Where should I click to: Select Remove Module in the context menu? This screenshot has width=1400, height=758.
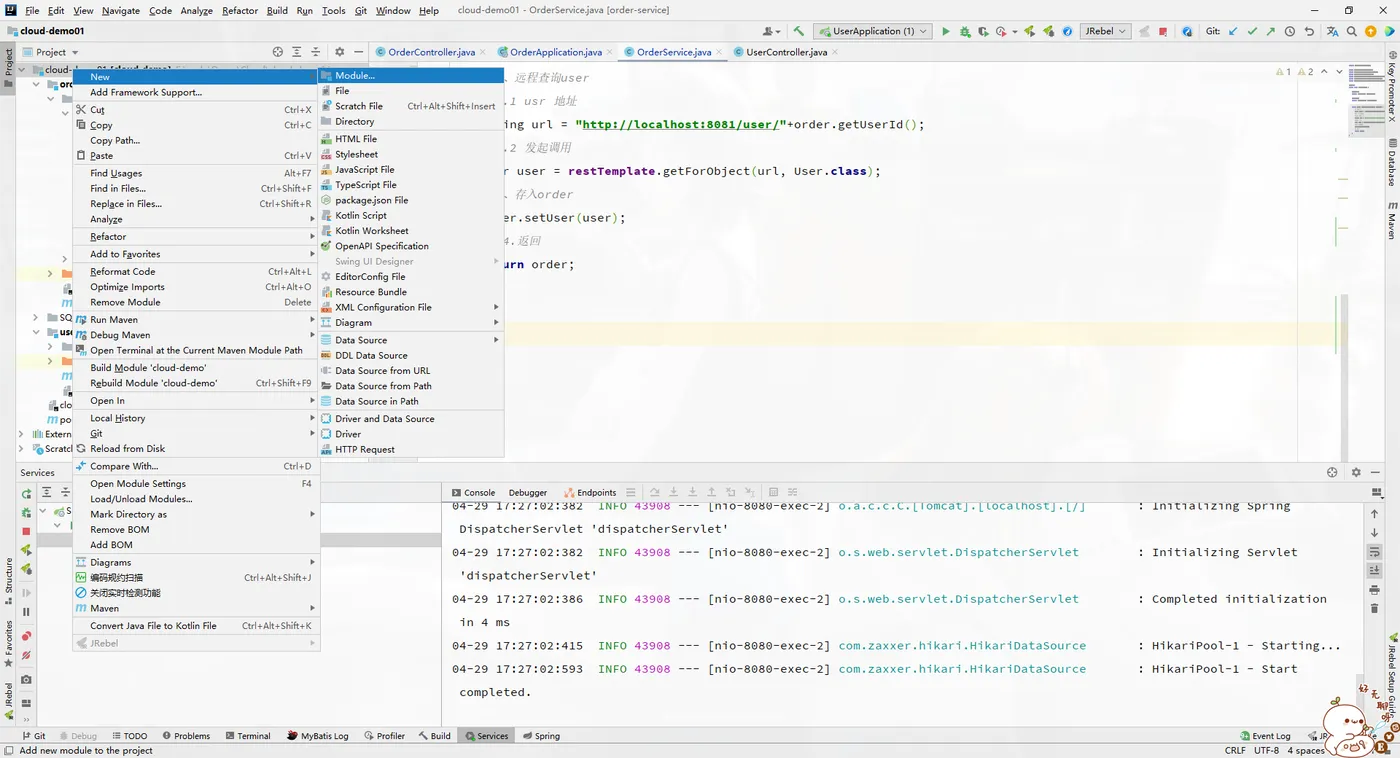(196, 302)
